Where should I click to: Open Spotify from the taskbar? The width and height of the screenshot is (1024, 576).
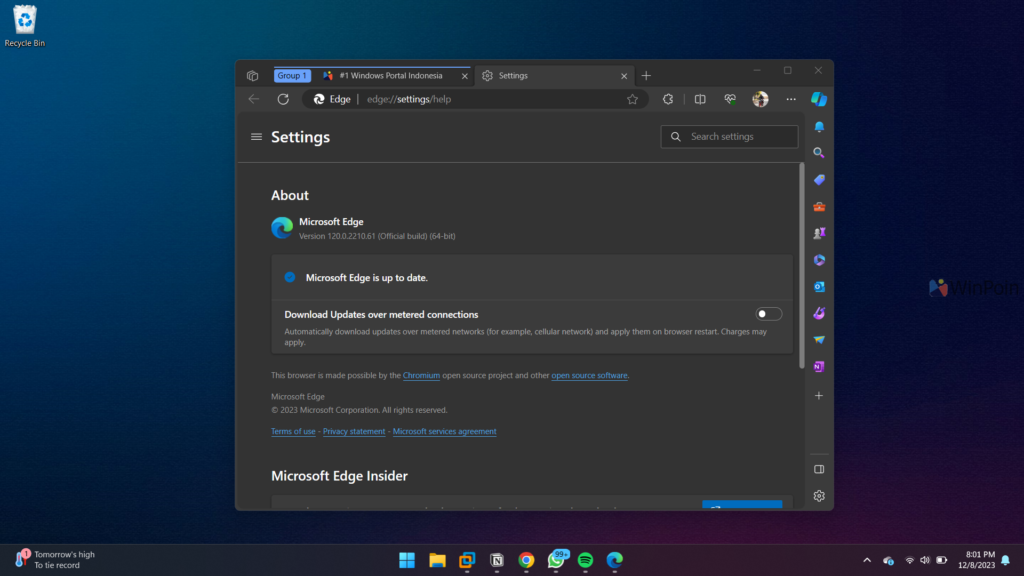(x=585, y=560)
